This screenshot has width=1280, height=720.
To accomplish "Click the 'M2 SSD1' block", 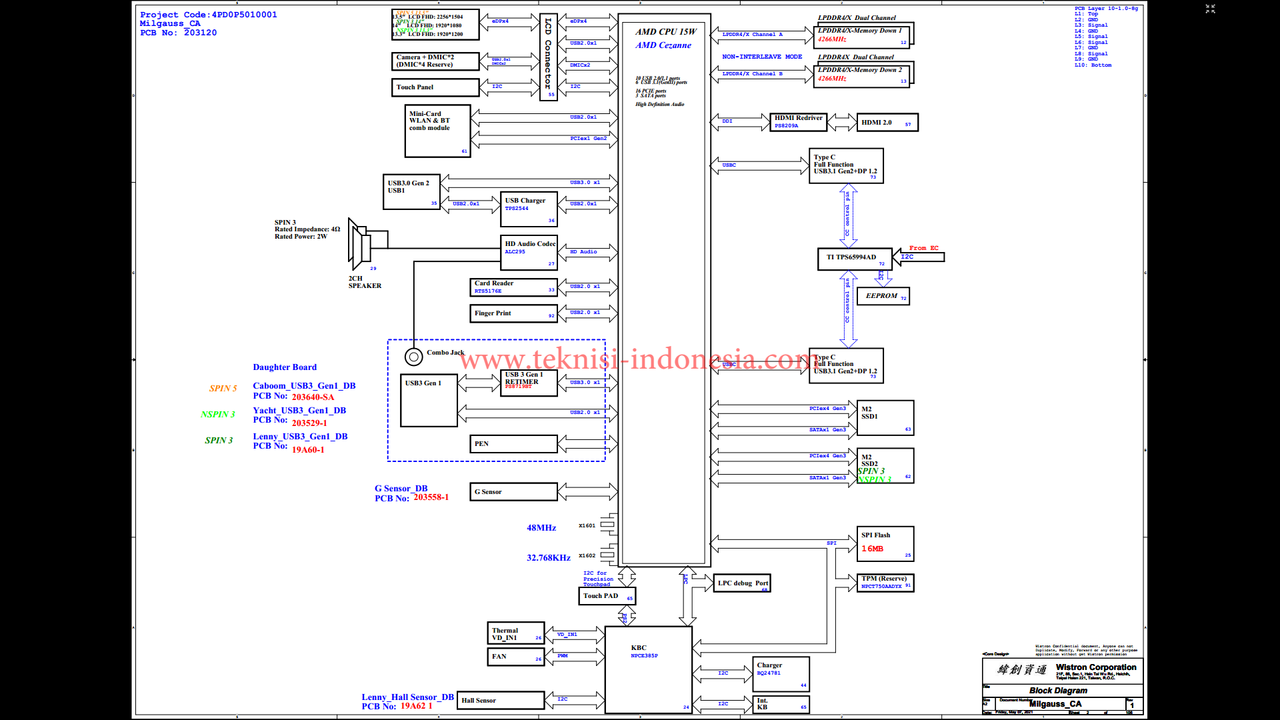I will click(x=886, y=418).
